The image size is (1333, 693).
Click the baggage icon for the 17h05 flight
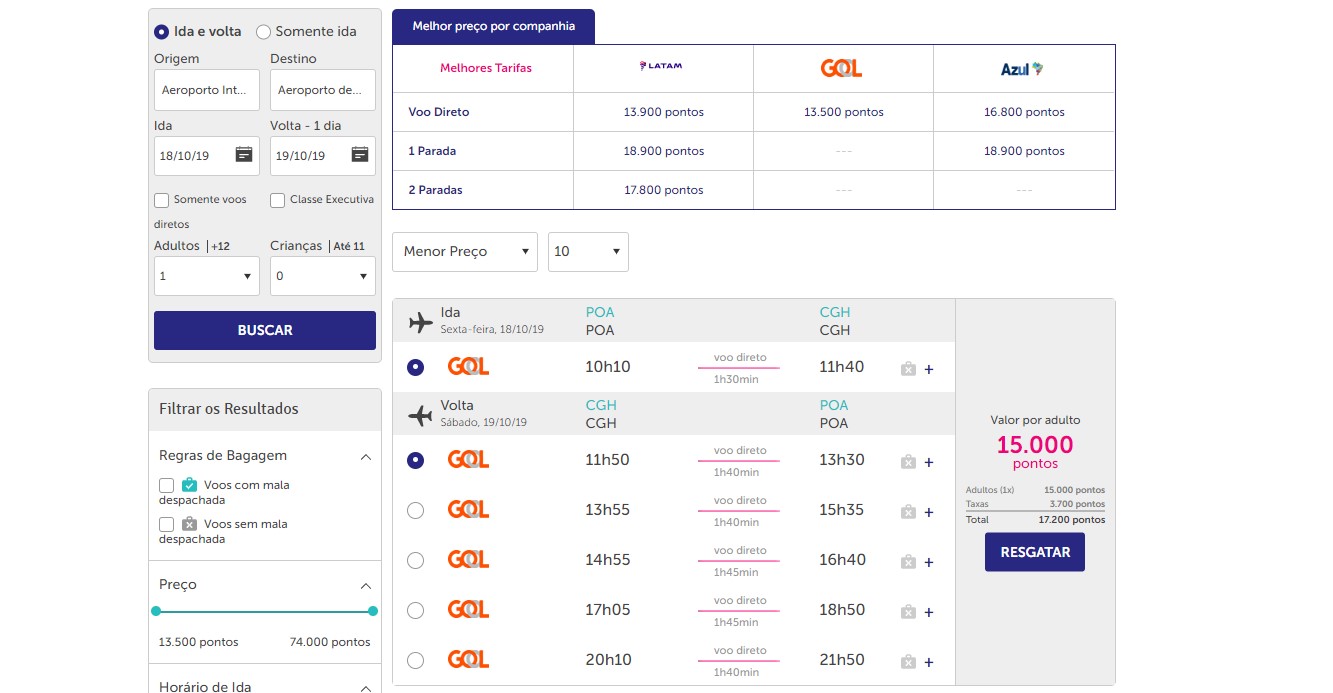[x=908, y=612]
